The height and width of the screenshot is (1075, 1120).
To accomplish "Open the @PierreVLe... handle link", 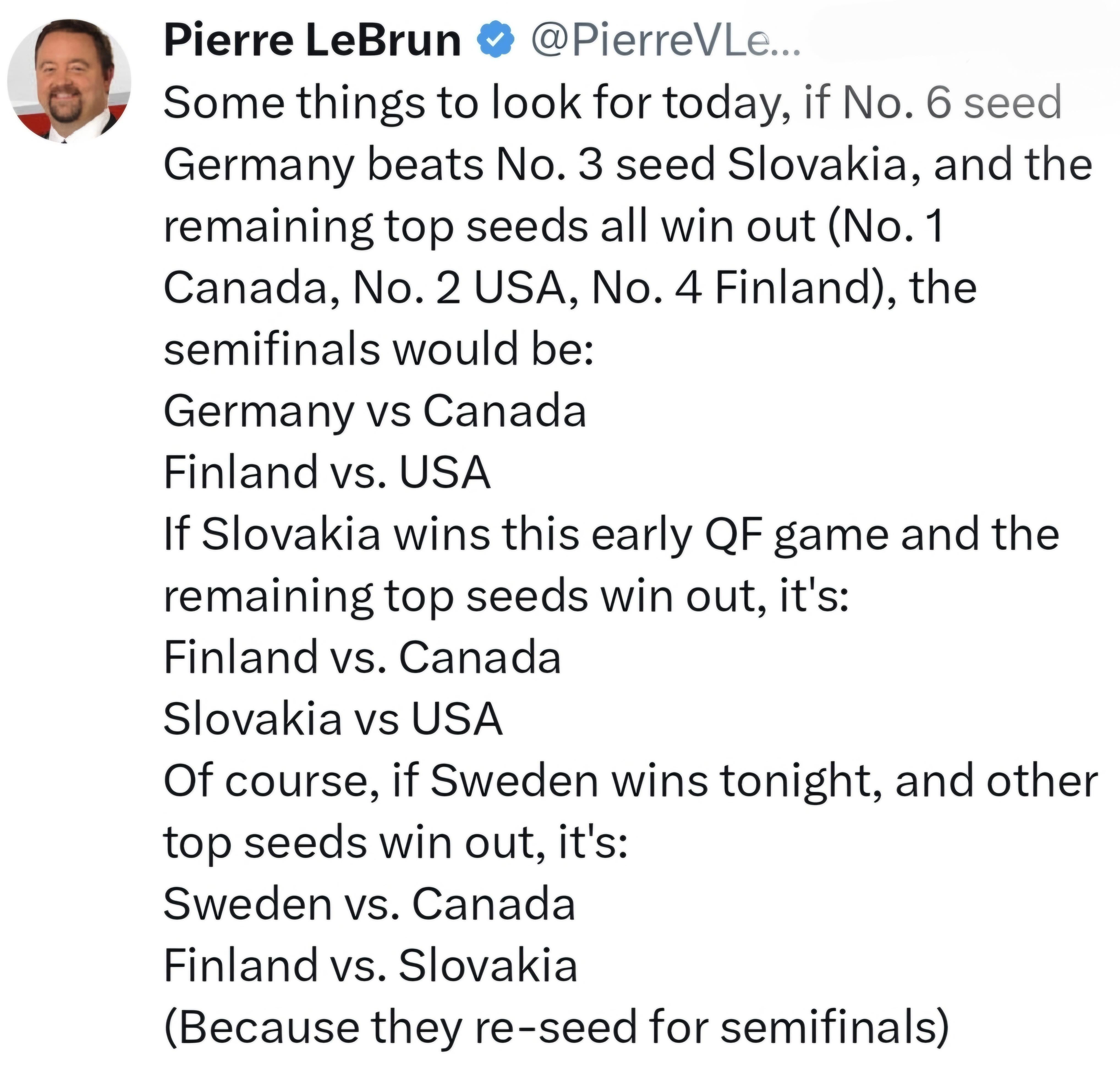I will point(665,41).
